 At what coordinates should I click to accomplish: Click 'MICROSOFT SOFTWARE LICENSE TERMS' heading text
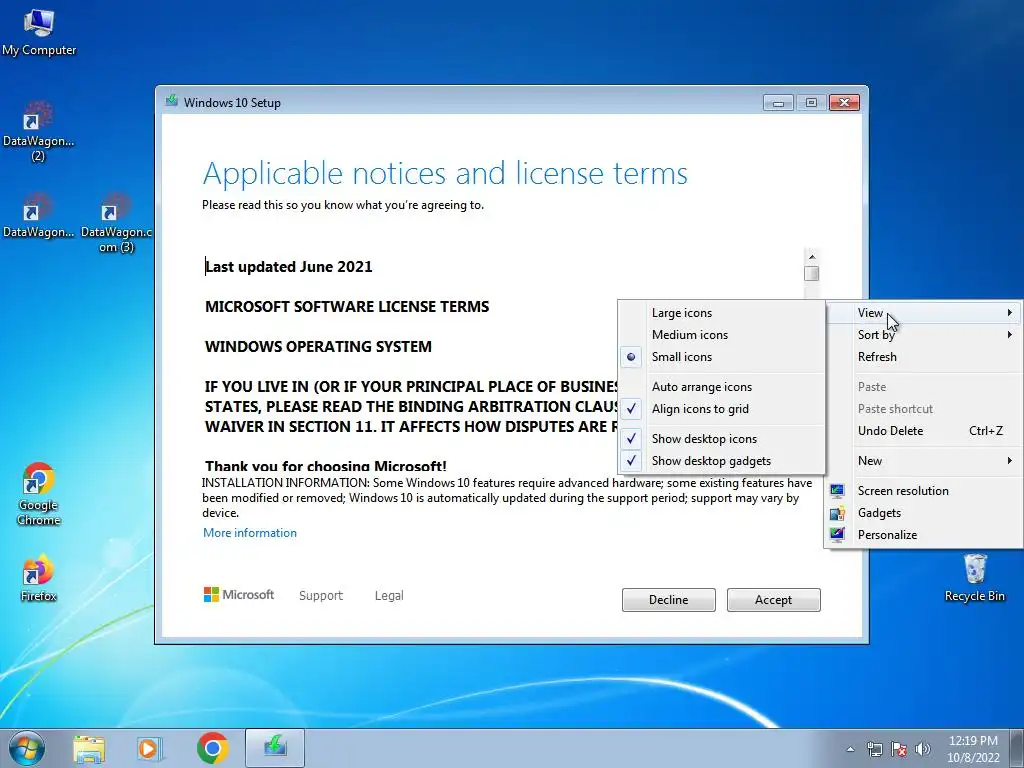(x=347, y=306)
